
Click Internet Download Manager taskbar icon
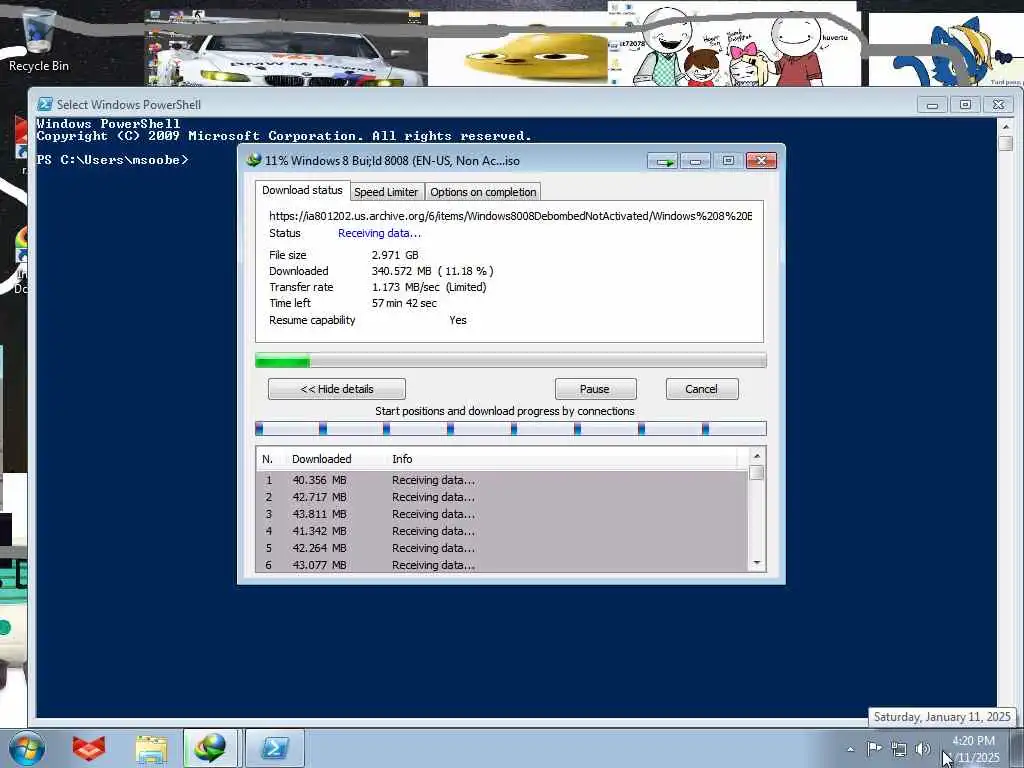(210, 748)
